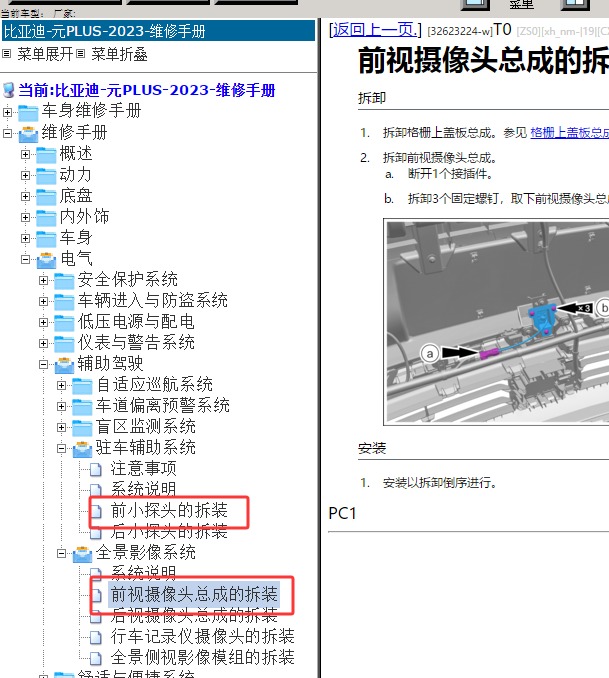The image size is (609, 678).
Task: Expand the 内外饰 node
Action: tap(26, 217)
